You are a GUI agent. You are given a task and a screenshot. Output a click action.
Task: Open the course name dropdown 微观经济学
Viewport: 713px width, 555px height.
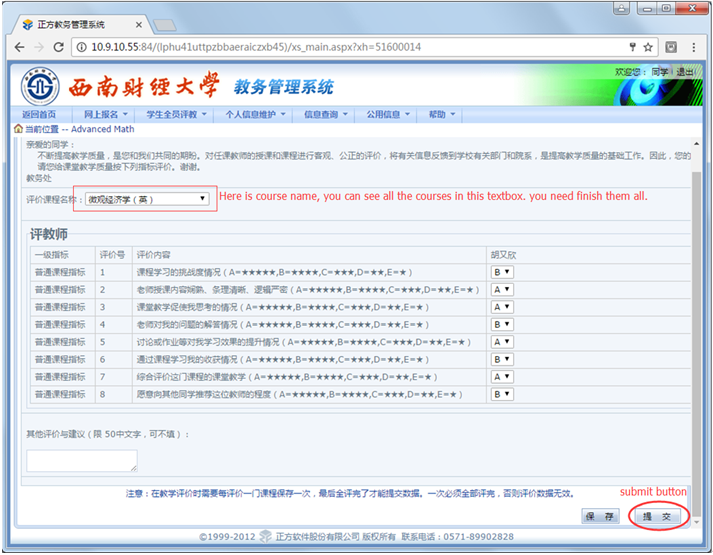[x=147, y=199]
